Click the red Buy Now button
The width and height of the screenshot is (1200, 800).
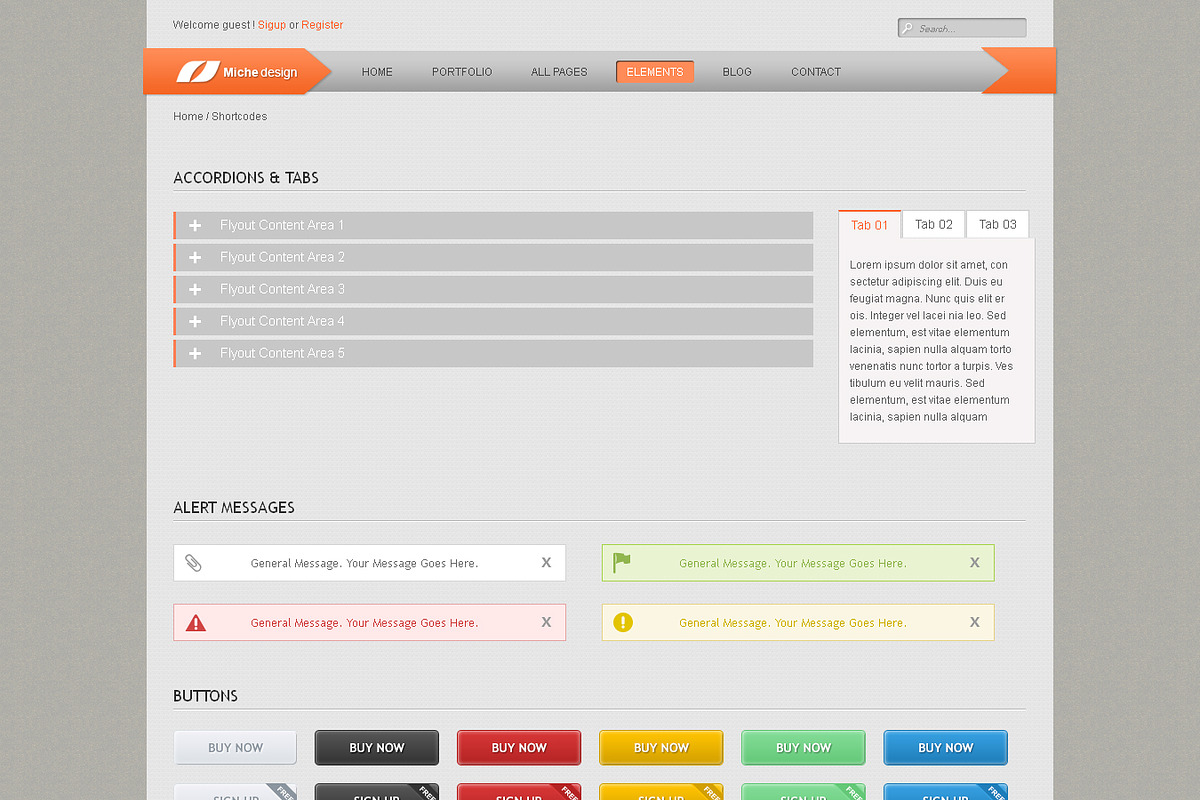coord(519,748)
